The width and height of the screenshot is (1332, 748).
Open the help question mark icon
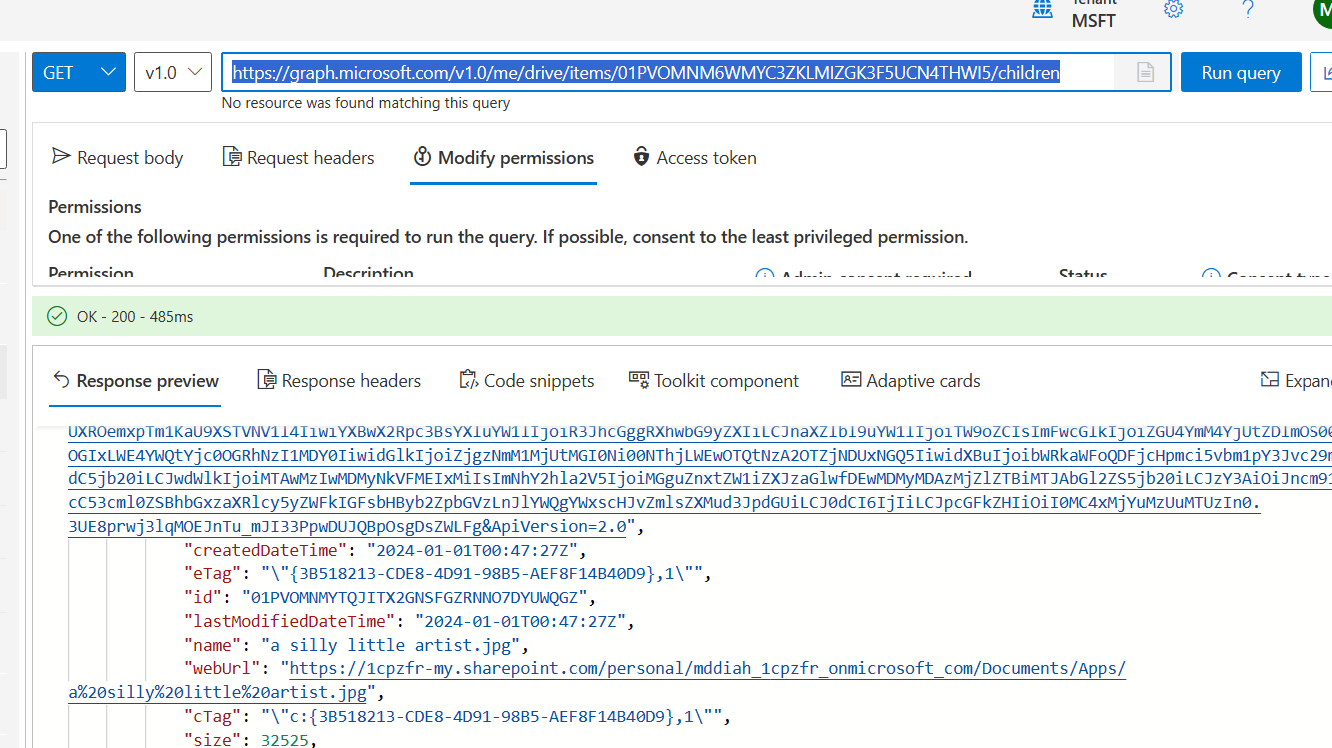tap(1247, 10)
